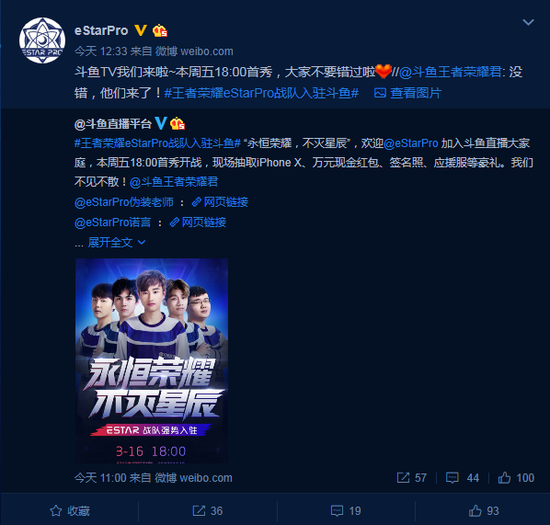550x525 pixels.
Task: Click the comment icon showing 44 on quoted post
Action: (452, 478)
